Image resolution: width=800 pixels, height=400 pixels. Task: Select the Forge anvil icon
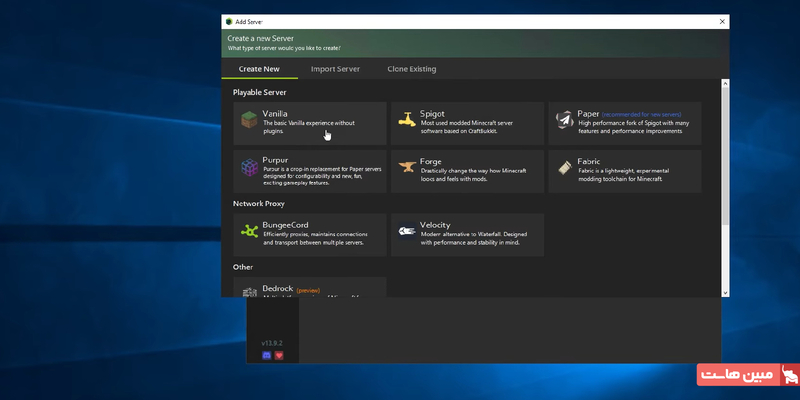pos(407,166)
